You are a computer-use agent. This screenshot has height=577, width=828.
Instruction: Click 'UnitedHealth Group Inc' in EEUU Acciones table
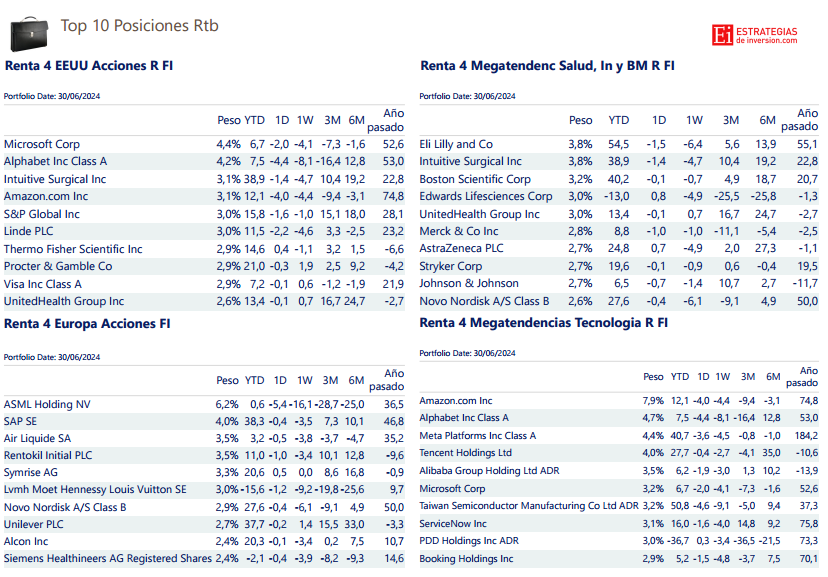(64, 301)
